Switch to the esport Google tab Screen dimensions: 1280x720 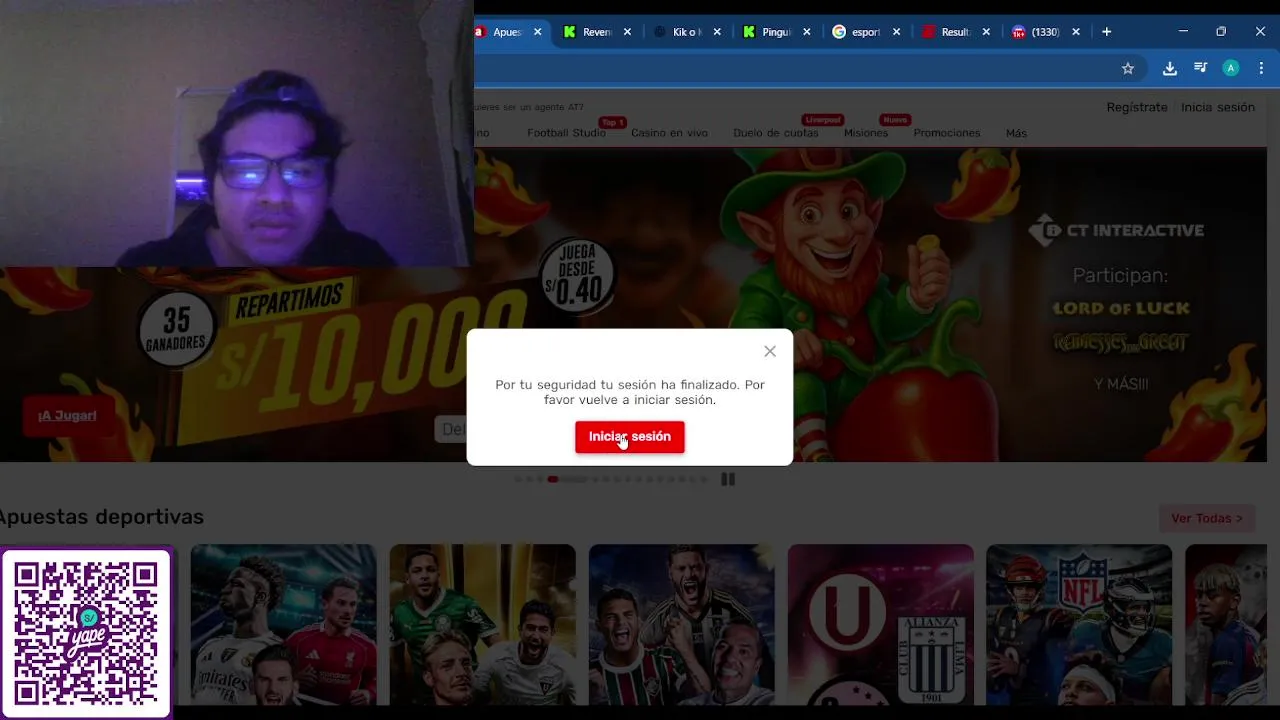coord(866,32)
